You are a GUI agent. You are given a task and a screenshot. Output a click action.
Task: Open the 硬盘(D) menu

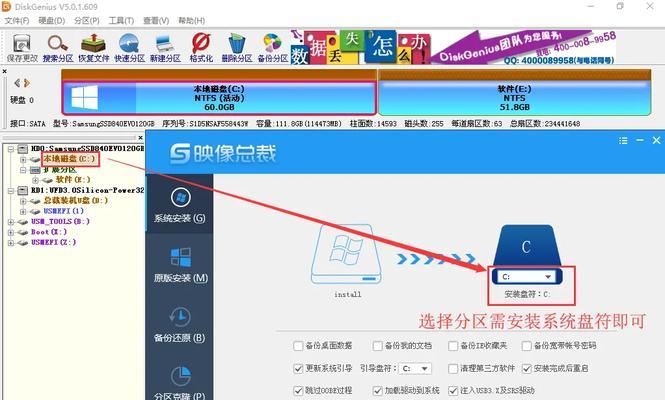52,20
